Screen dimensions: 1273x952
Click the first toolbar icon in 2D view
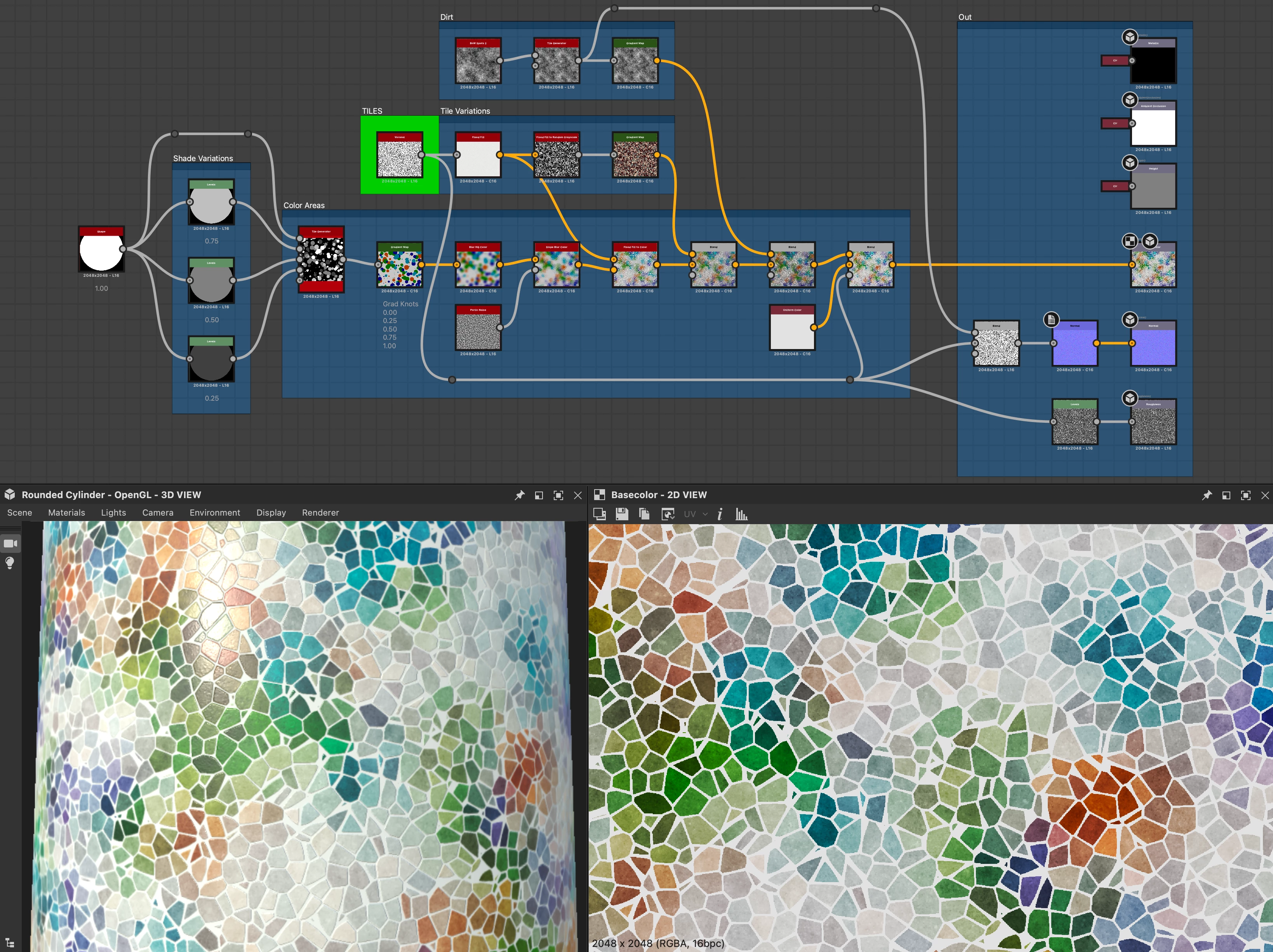click(599, 514)
